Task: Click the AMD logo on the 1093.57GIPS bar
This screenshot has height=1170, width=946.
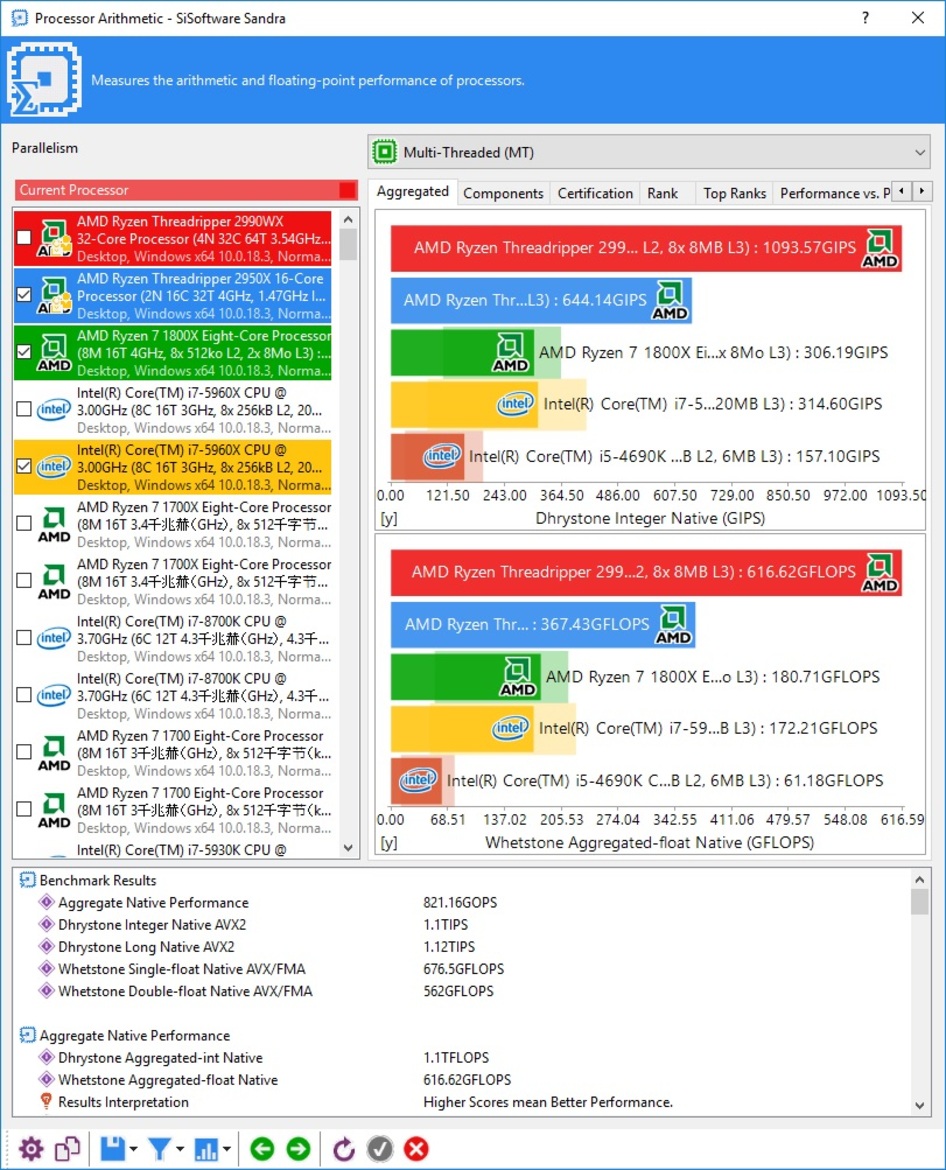Action: pyautogui.click(x=880, y=248)
